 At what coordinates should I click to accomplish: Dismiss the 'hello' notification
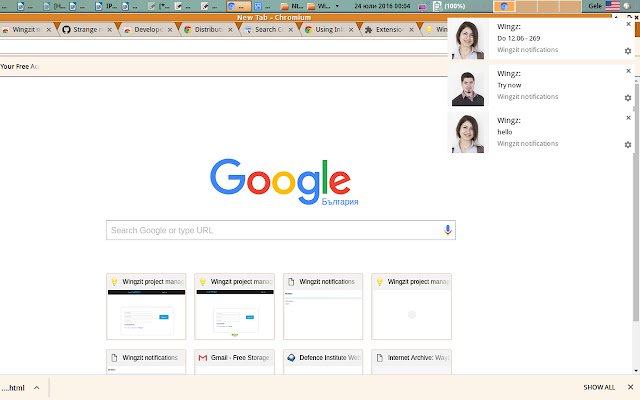coord(629,118)
